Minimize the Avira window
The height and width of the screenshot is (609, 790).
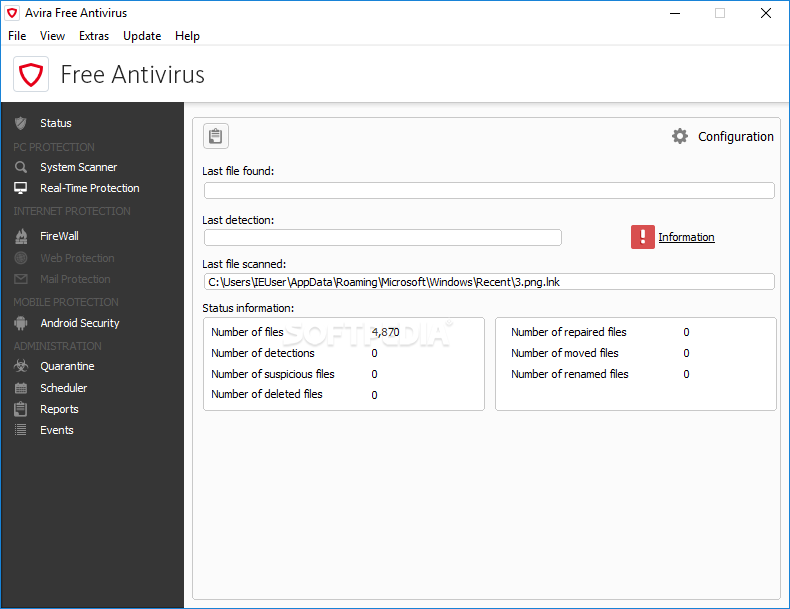click(x=675, y=13)
